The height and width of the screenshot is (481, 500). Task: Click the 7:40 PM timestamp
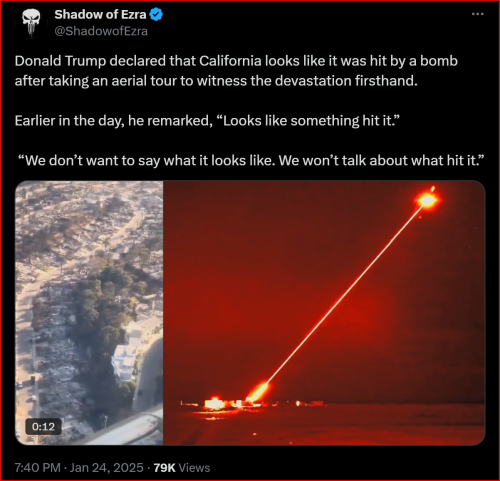(37, 467)
